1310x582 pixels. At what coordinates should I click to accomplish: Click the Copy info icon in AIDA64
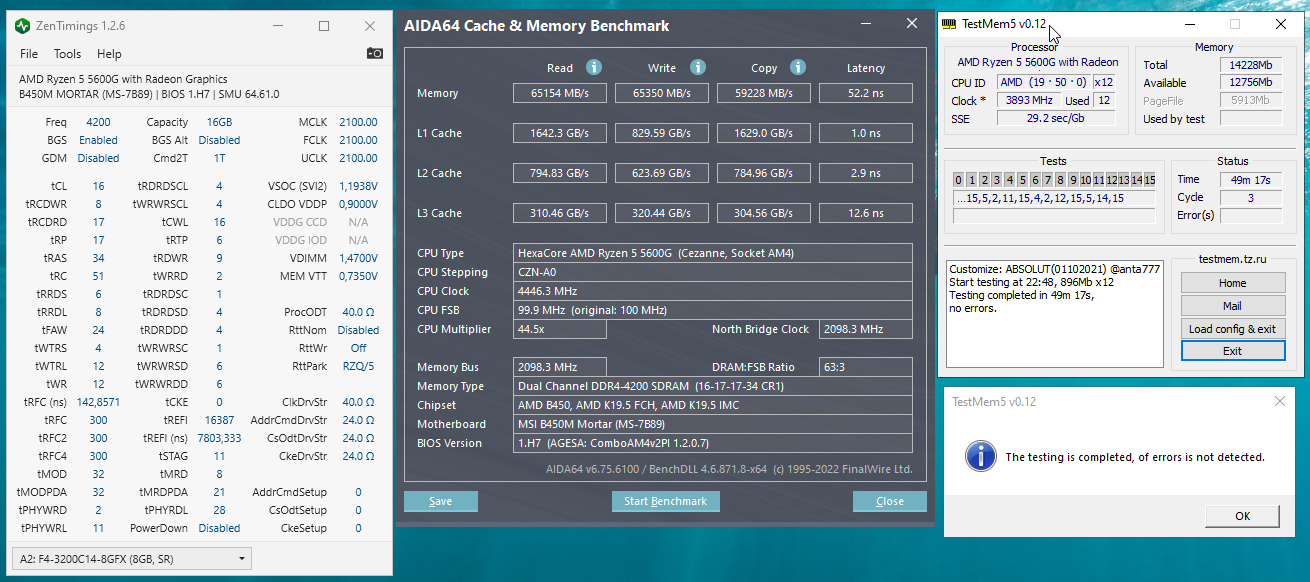798,67
